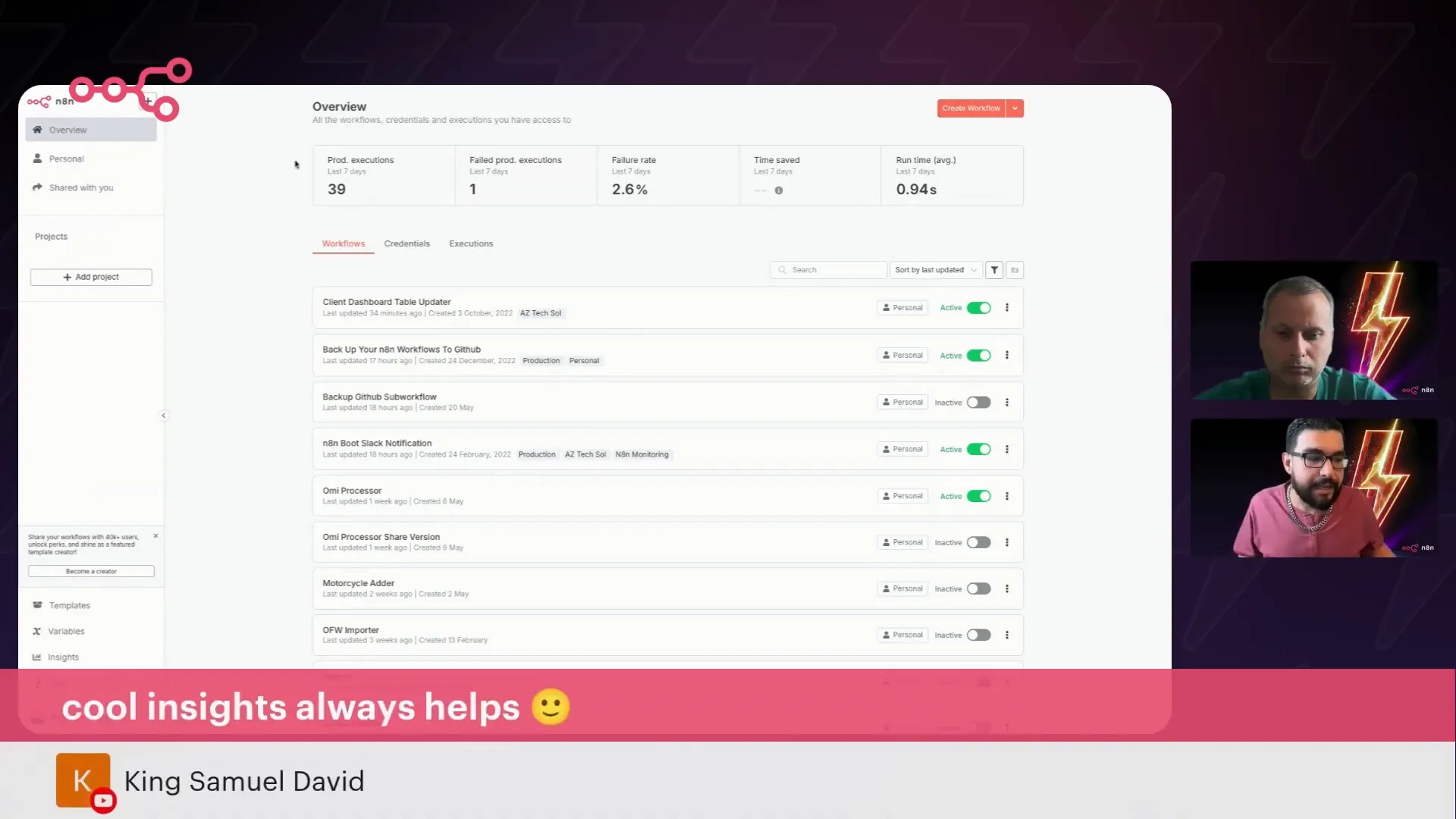Open Back Up Your n8n Workflows To Github

(401, 350)
